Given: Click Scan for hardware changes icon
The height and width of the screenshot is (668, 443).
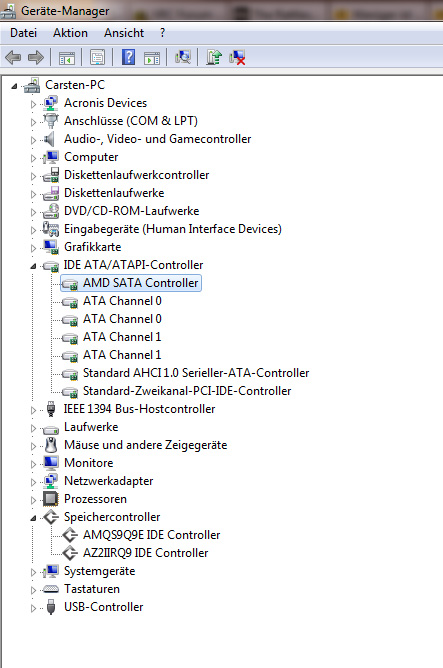Looking at the screenshot, I should pos(183,57).
